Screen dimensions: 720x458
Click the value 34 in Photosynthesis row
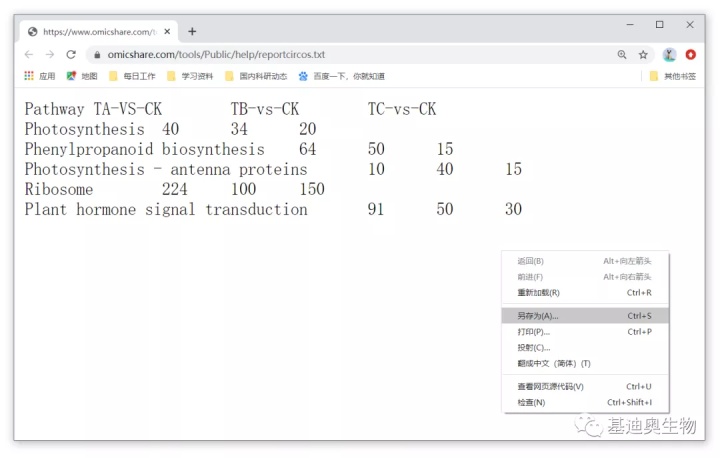coord(239,129)
